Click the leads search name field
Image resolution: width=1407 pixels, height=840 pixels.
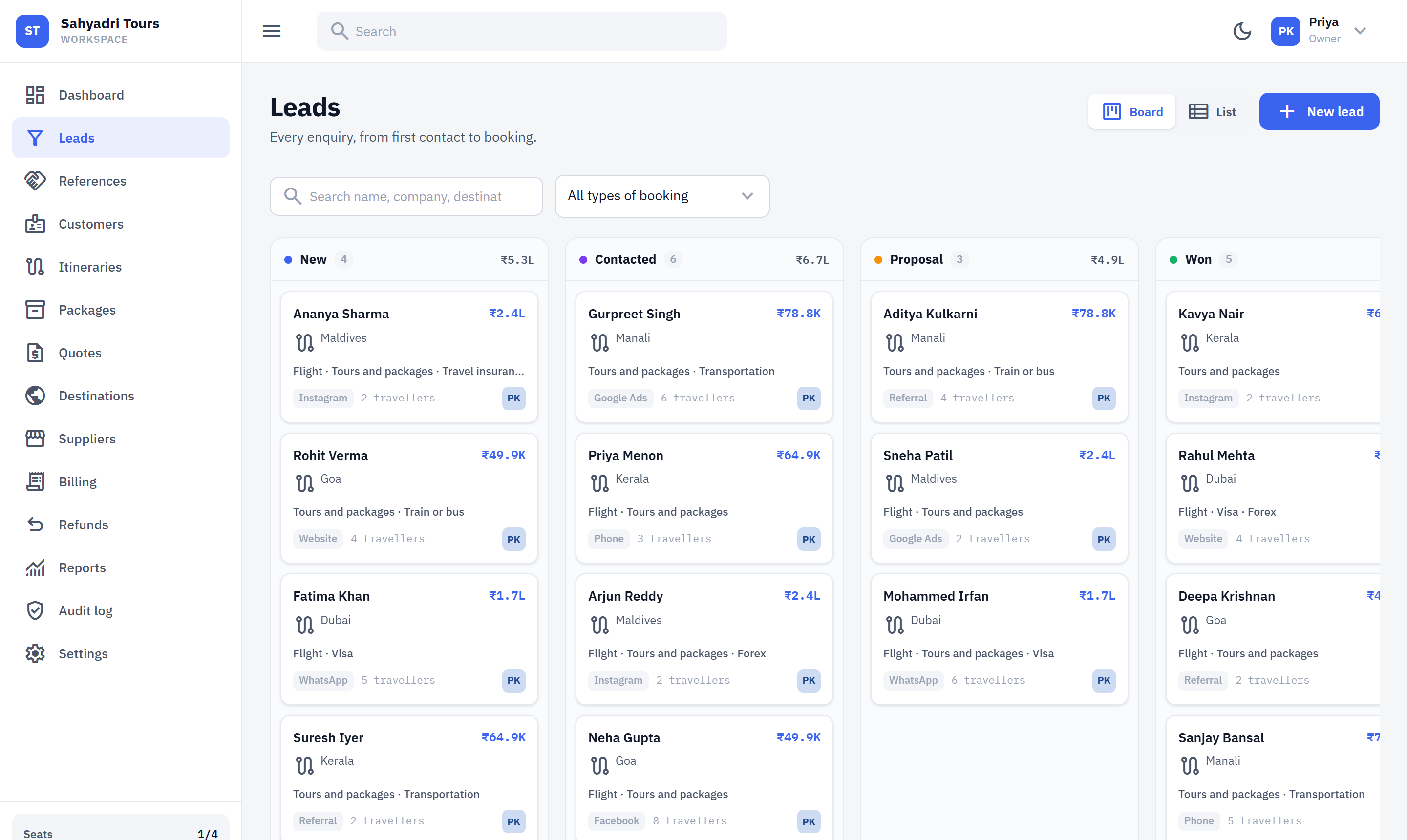(406, 196)
